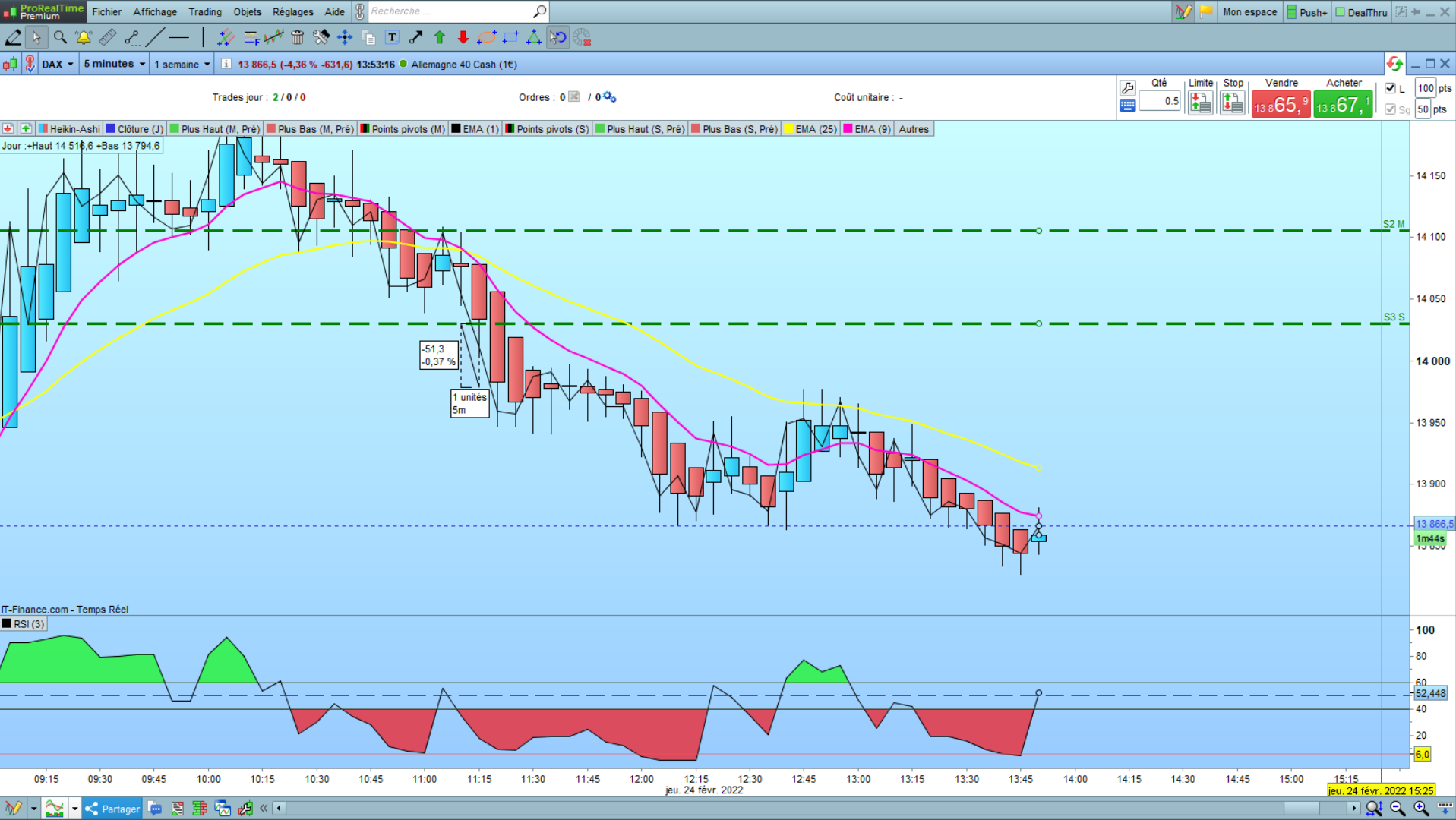The image size is (1456, 820).
Task: Open the Trading menu
Action: [x=205, y=11]
